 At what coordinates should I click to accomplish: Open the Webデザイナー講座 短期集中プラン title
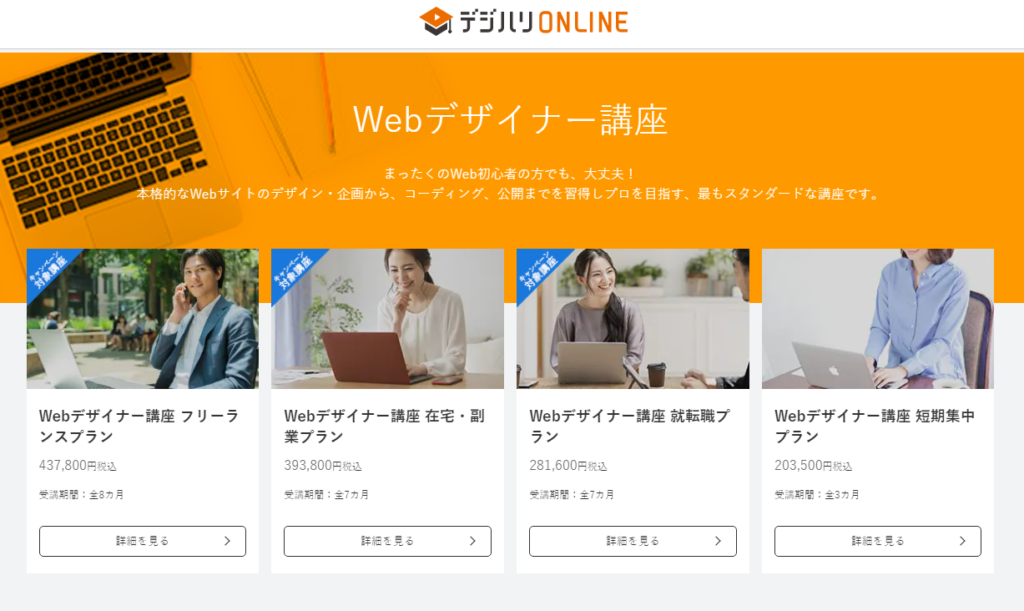coord(874,426)
